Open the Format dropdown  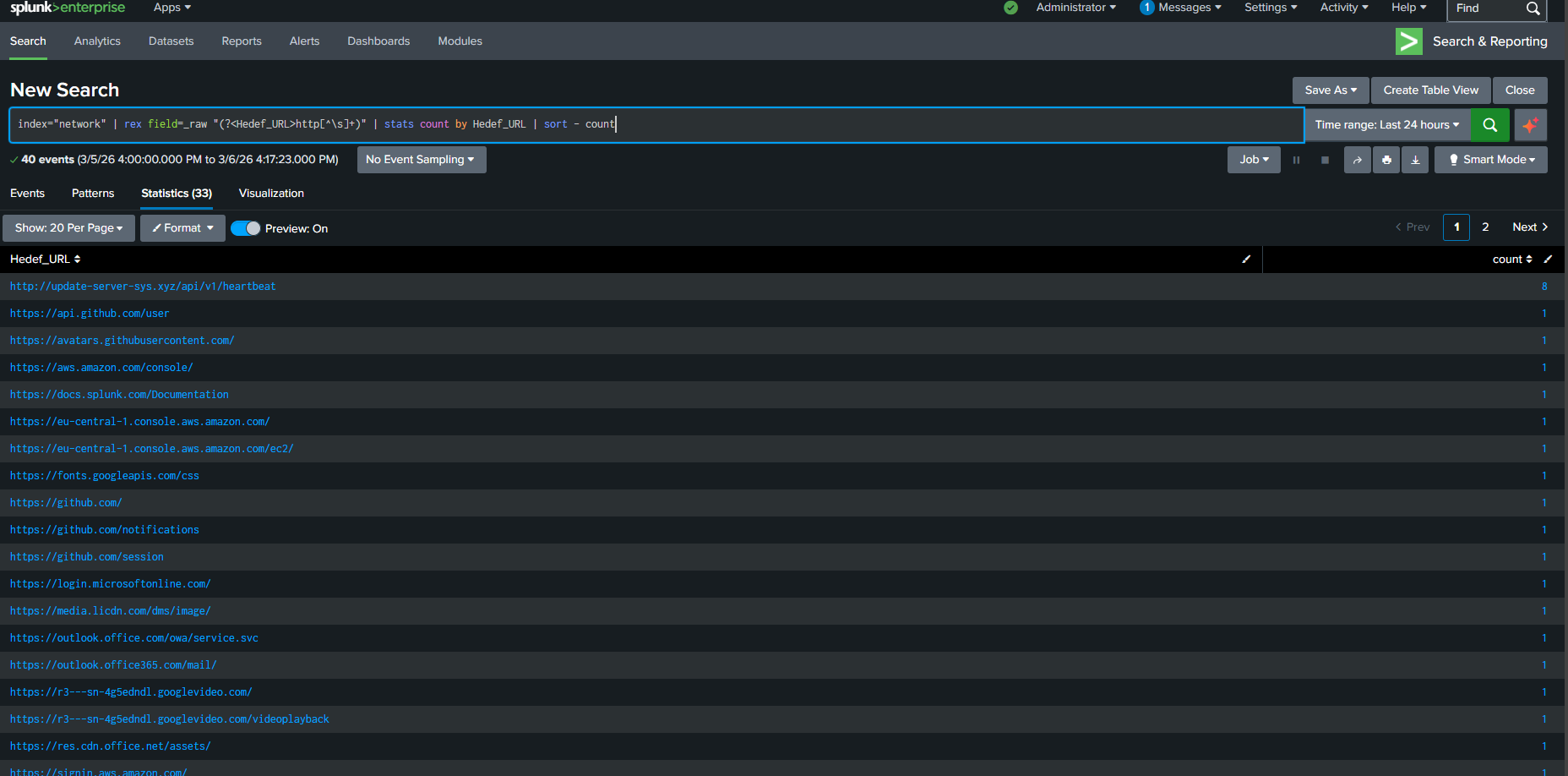pos(182,228)
